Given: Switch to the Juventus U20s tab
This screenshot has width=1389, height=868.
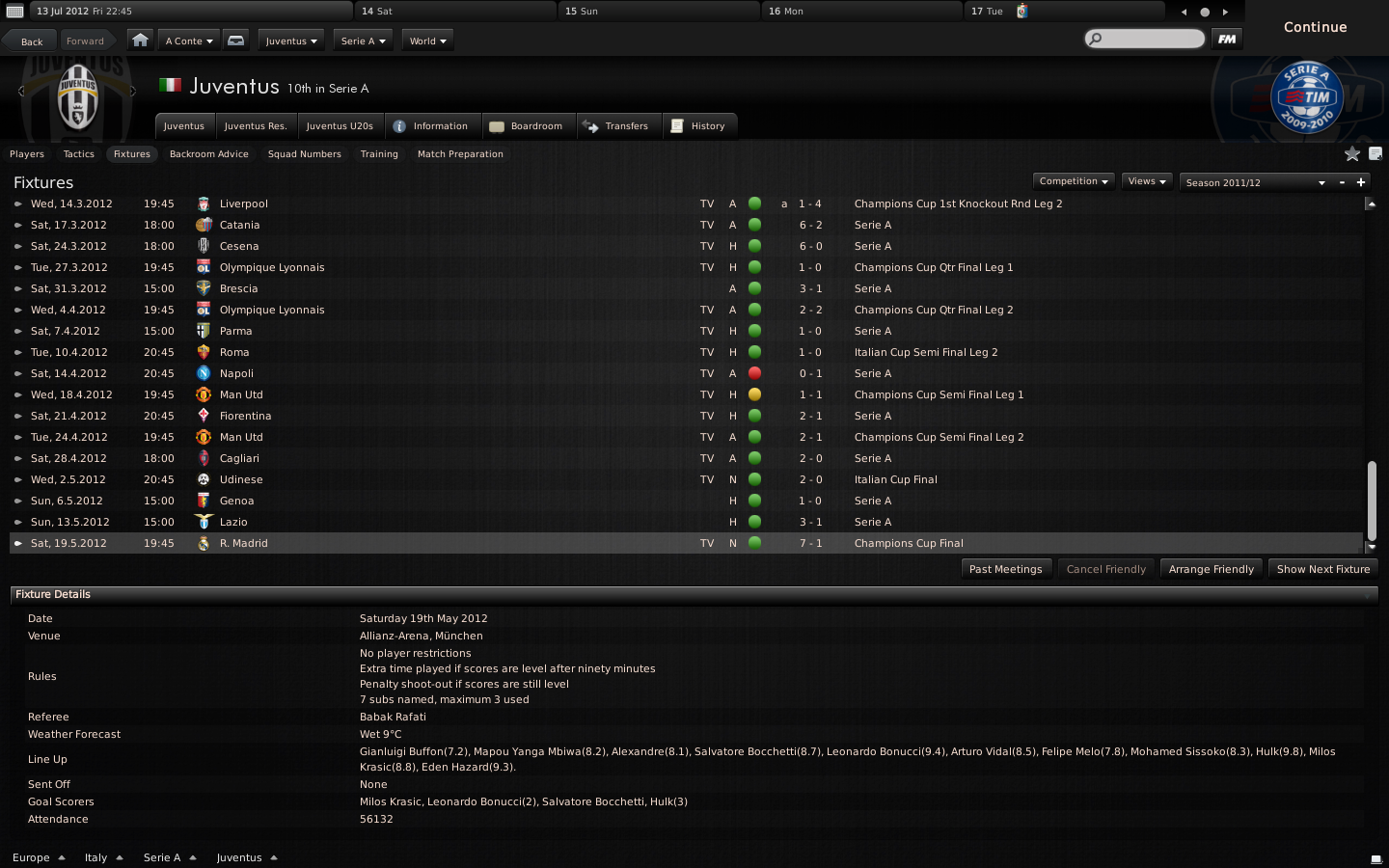Looking at the screenshot, I should click(340, 126).
